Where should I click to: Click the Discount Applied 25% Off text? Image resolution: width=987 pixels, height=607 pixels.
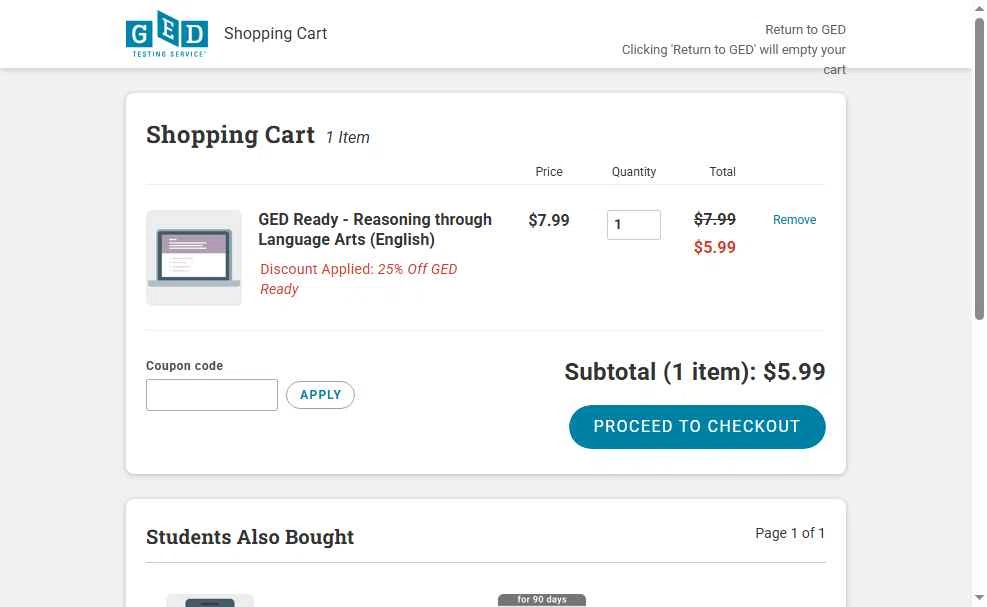click(358, 279)
